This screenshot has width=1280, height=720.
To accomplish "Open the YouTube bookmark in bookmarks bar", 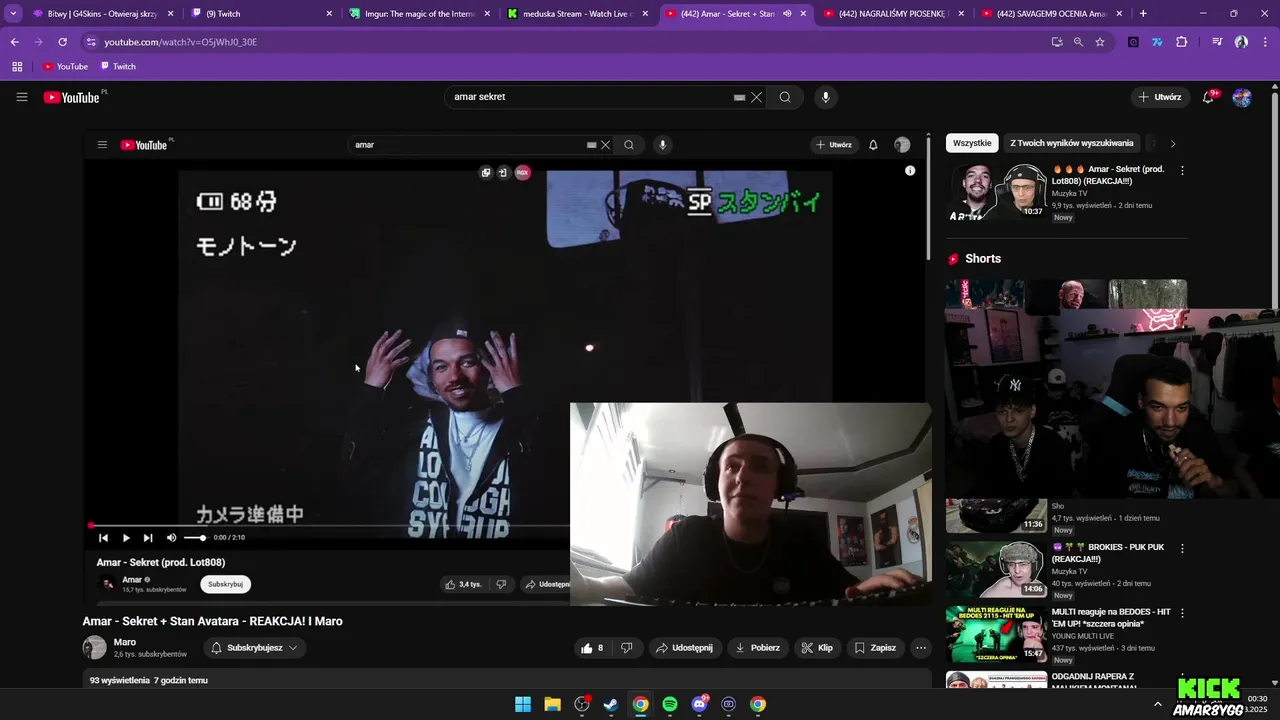I will [65, 66].
